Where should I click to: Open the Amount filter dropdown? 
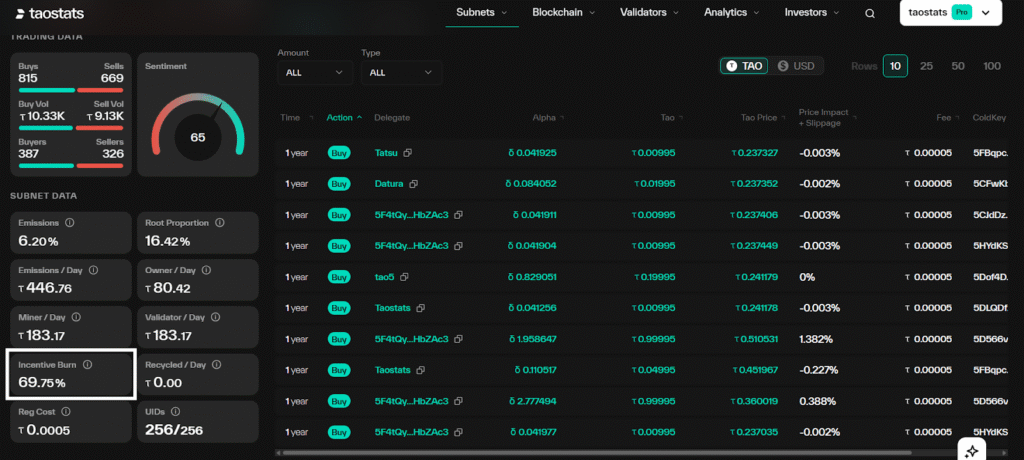point(314,72)
